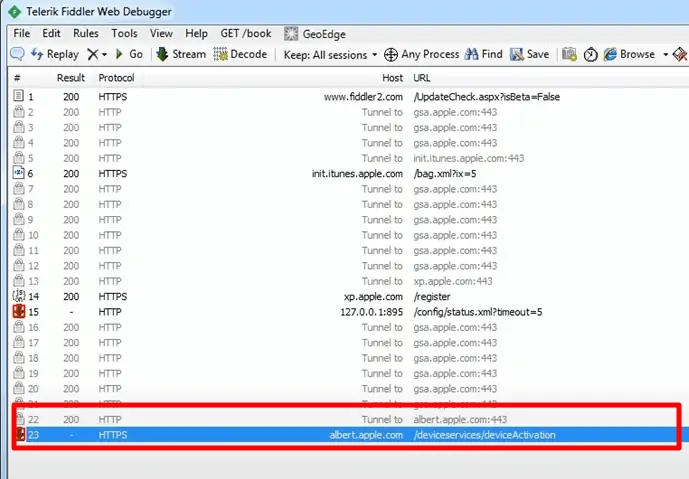
Task: Click the JSON icon of session 14
Action: [18, 295]
